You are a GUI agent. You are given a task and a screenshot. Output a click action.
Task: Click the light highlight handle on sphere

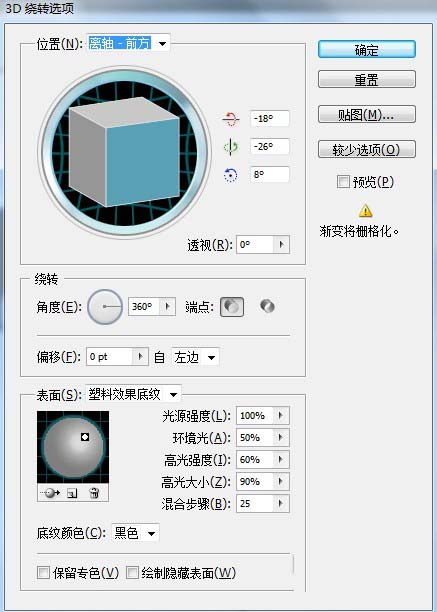(x=85, y=437)
